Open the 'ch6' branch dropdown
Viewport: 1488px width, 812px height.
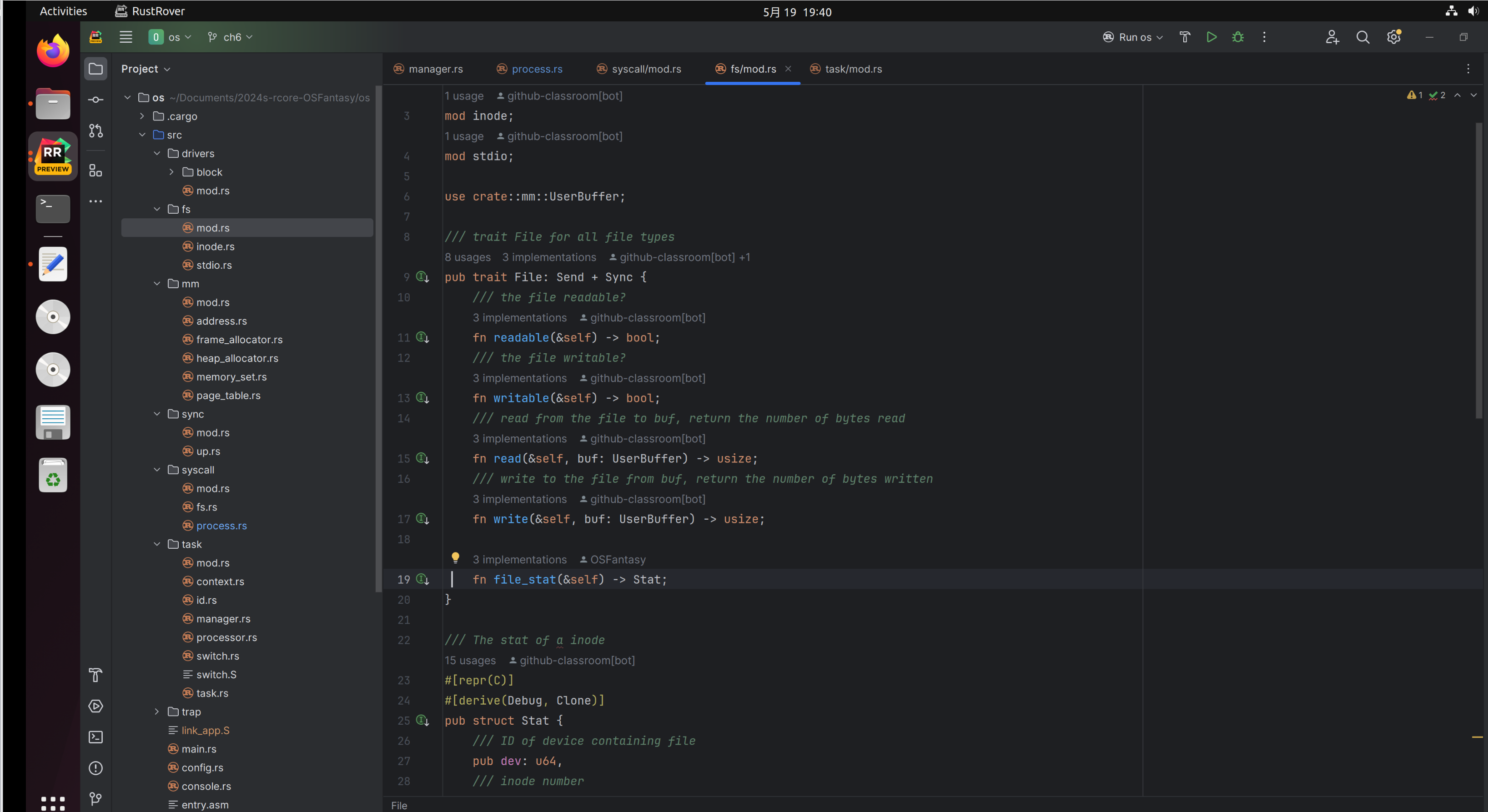pos(230,37)
